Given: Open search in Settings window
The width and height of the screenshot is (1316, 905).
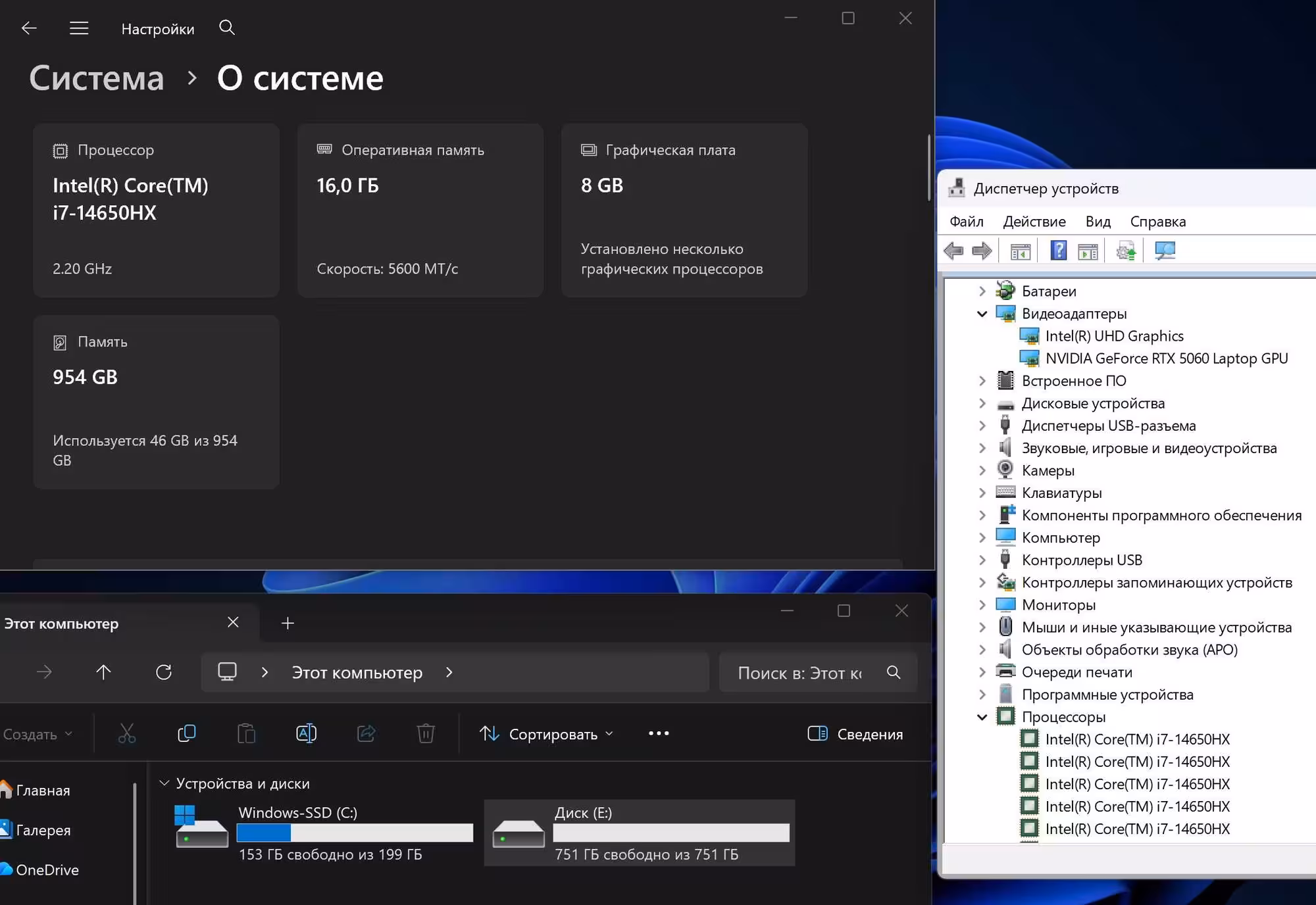Looking at the screenshot, I should pyautogui.click(x=227, y=28).
